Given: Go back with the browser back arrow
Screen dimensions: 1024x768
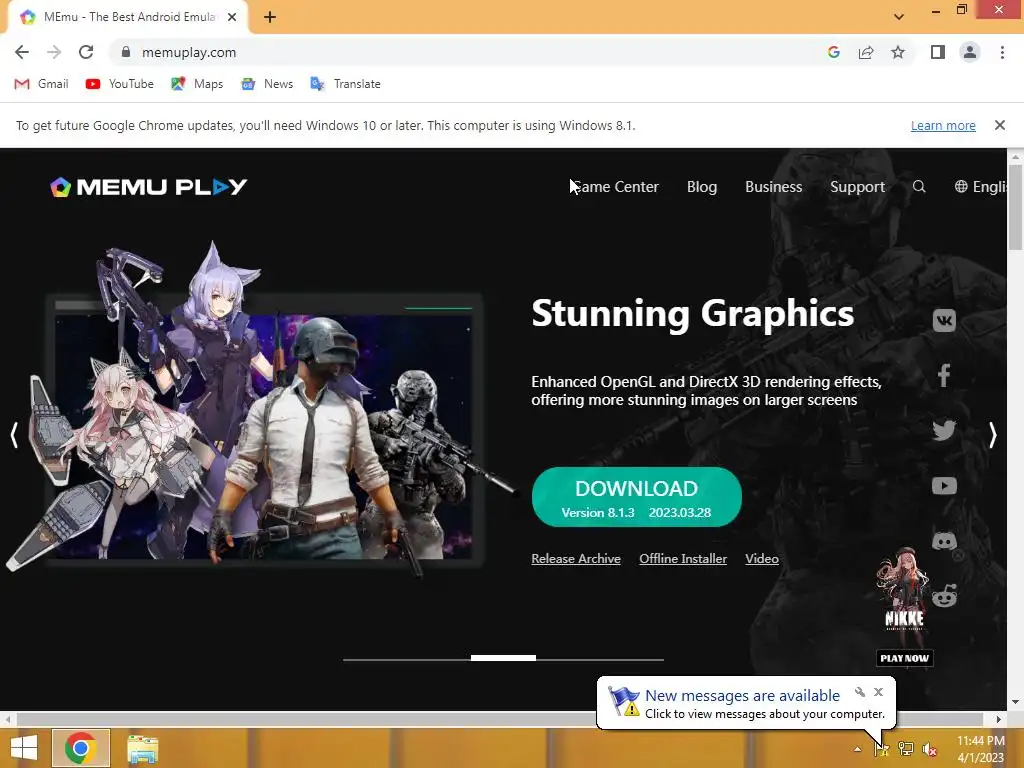Looking at the screenshot, I should coord(22,52).
